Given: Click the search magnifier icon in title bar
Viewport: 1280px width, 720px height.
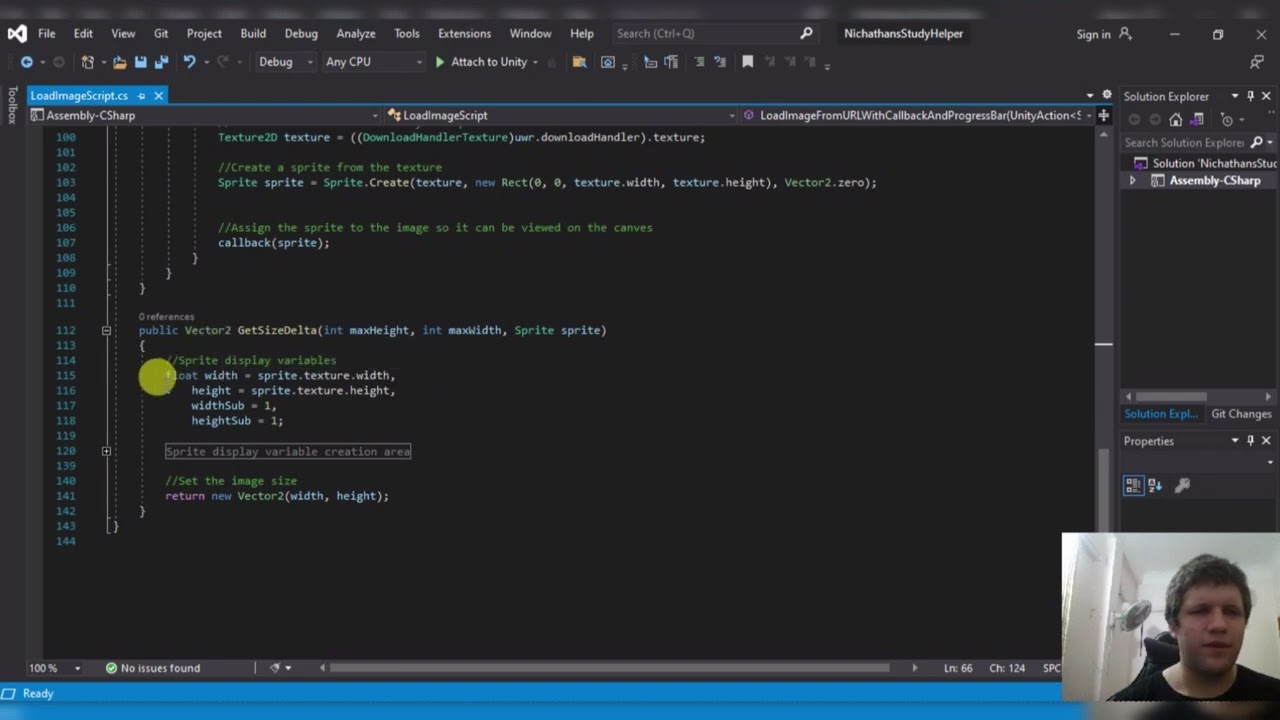Looking at the screenshot, I should (x=806, y=33).
